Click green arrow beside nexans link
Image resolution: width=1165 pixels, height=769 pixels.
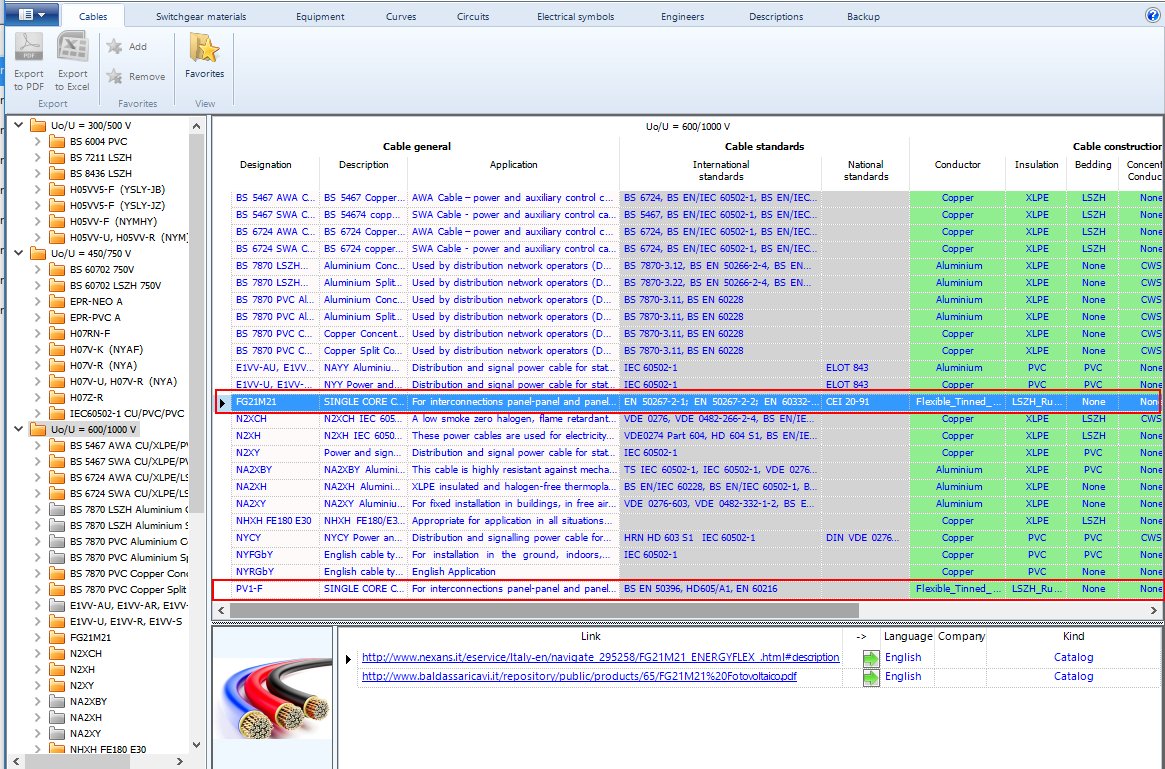pyautogui.click(x=870, y=658)
